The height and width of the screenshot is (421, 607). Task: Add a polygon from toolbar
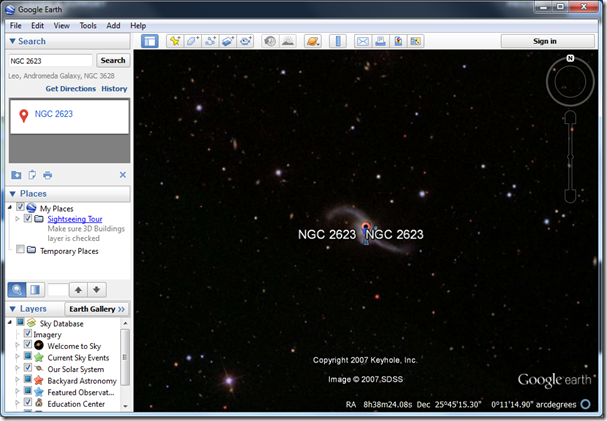192,41
